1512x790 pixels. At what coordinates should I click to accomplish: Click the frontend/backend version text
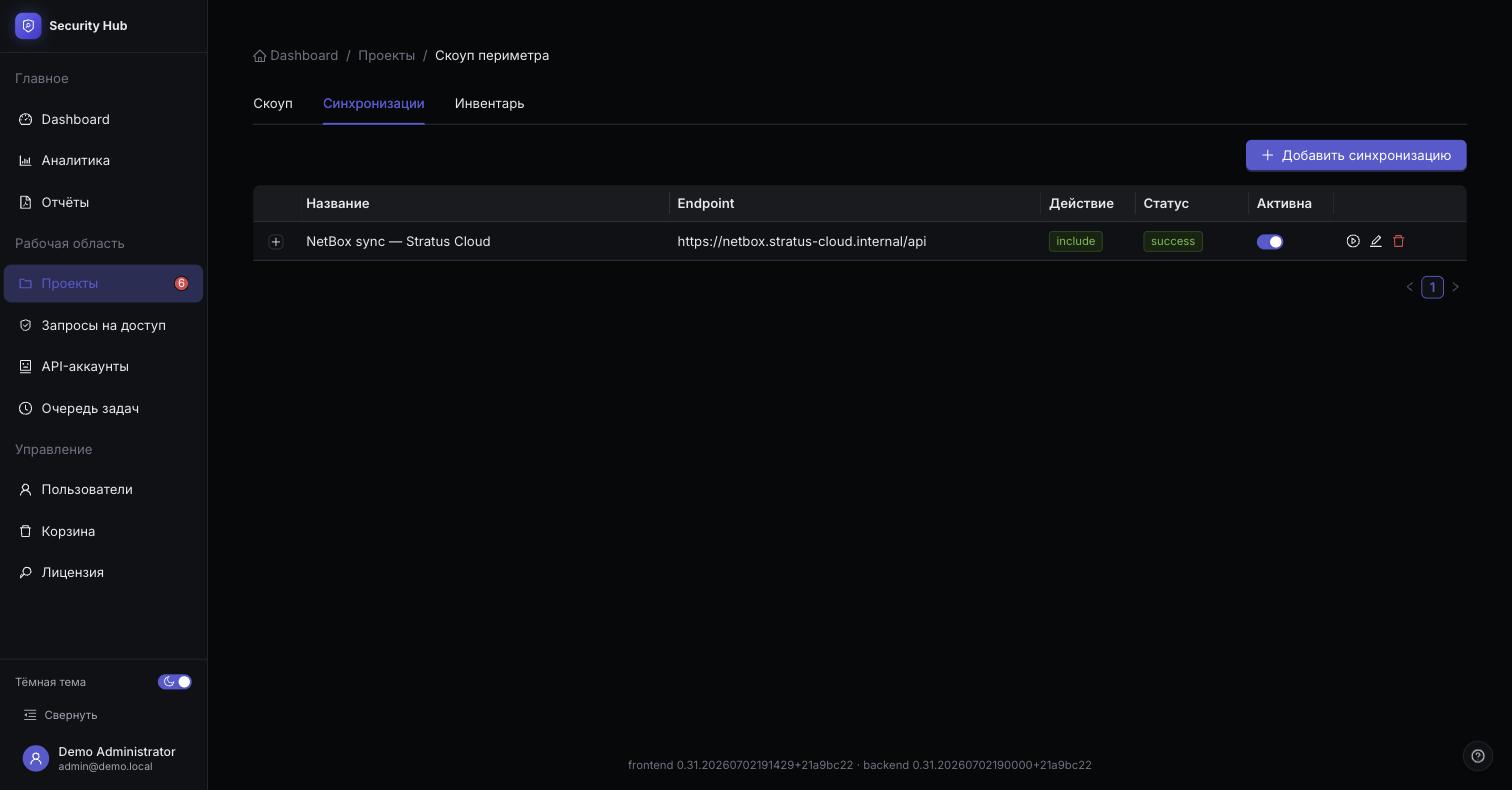pyautogui.click(x=860, y=765)
